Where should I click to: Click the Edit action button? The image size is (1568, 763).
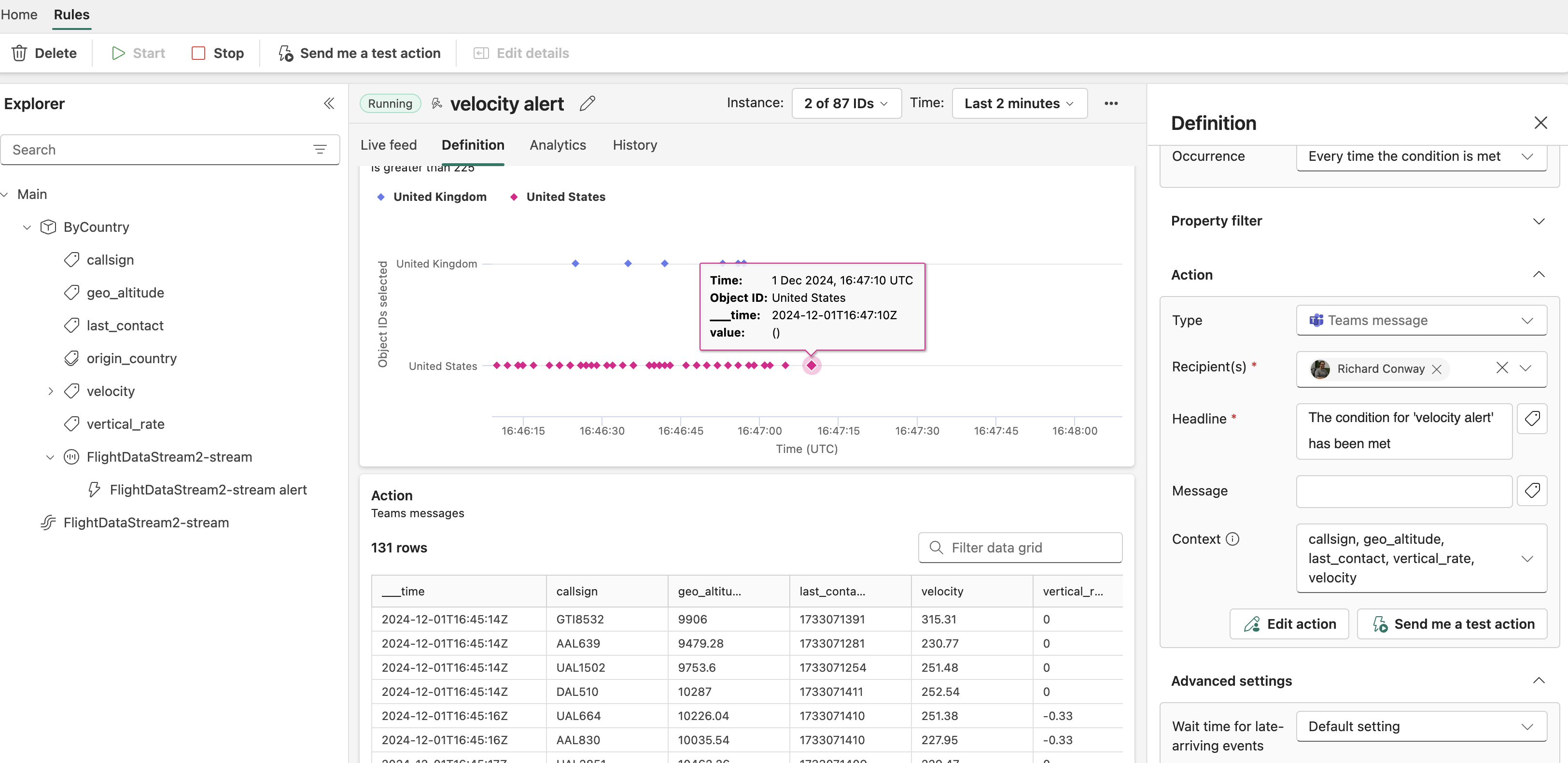[x=1288, y=624]
